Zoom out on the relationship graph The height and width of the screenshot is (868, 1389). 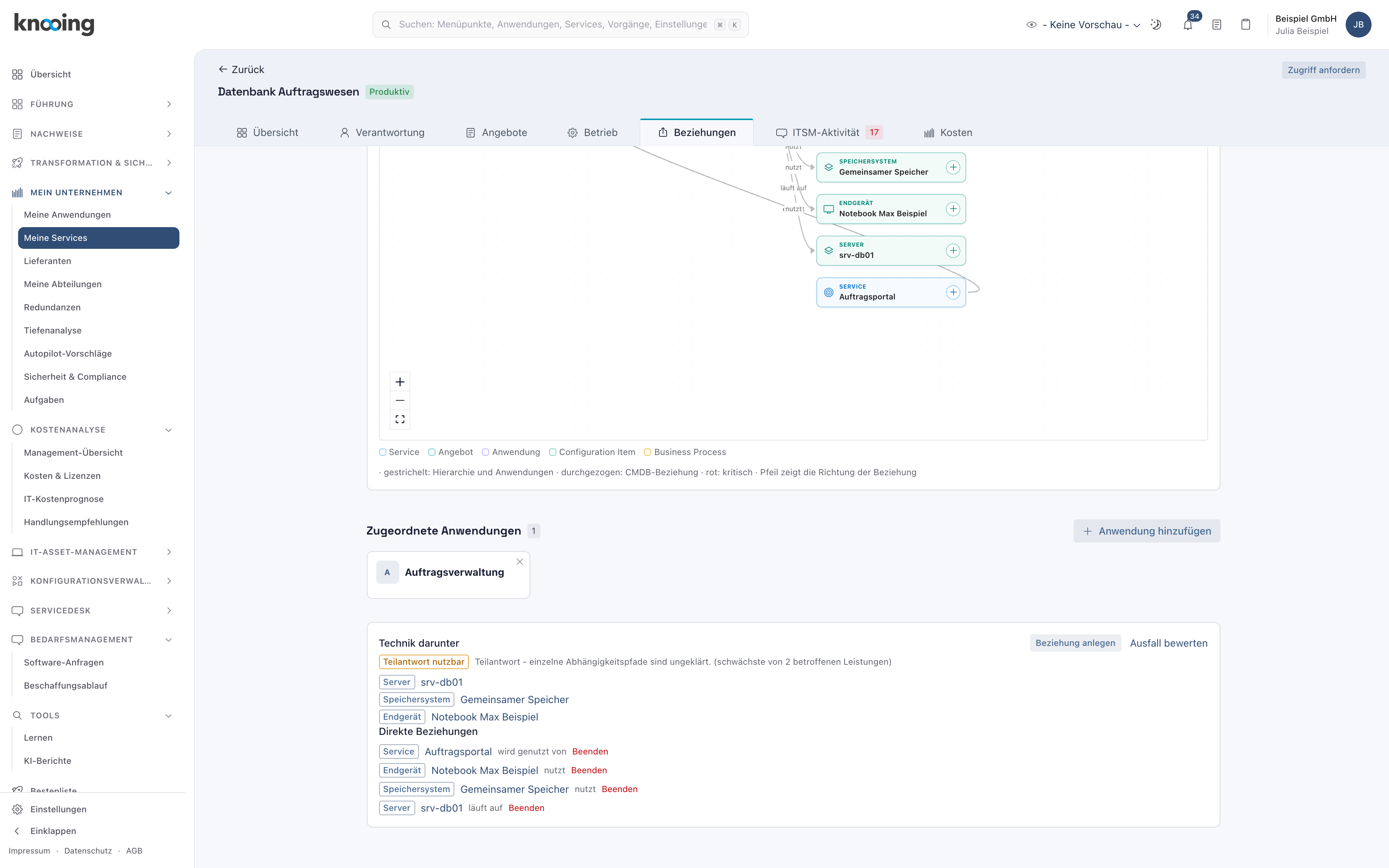click(x=400, y=400)
